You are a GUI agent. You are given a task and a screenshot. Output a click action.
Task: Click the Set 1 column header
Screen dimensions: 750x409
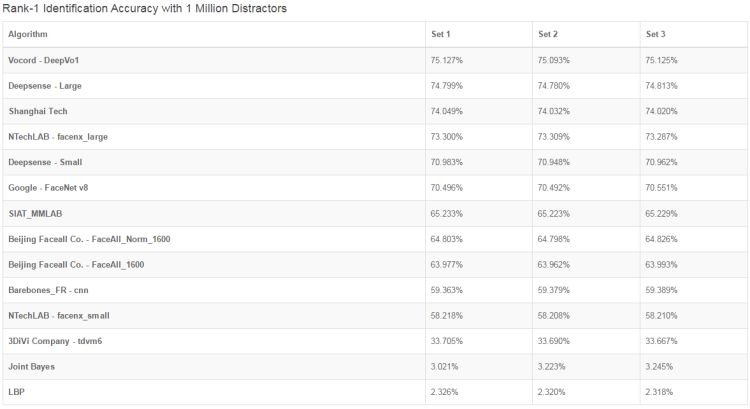[441, 34]
